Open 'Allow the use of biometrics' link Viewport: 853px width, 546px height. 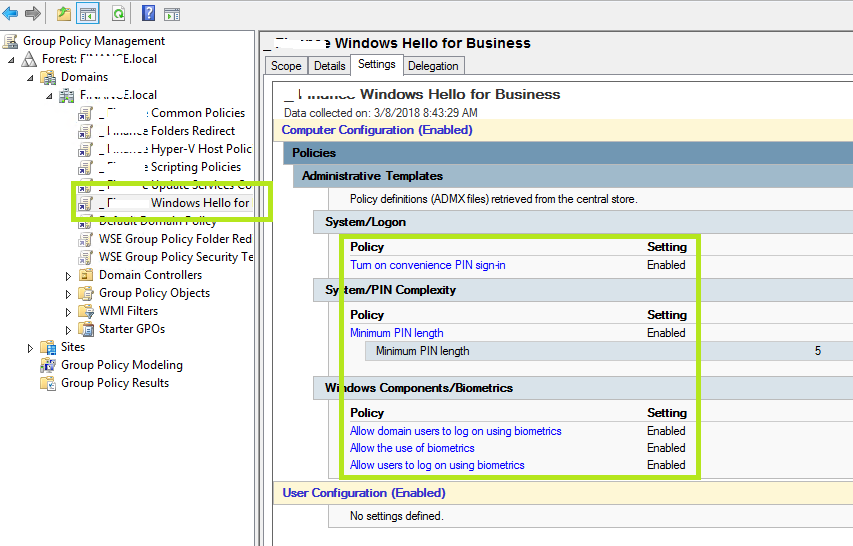point(412,448)
